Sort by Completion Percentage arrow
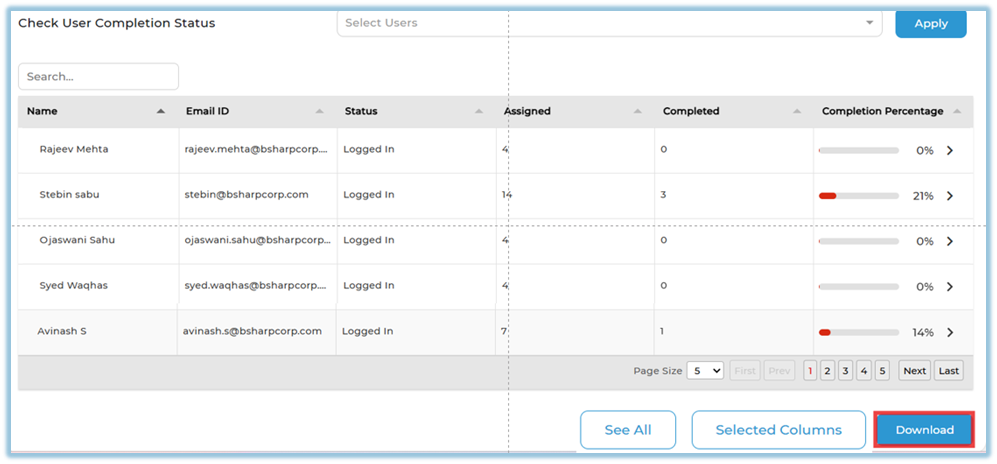 (957, 112)
